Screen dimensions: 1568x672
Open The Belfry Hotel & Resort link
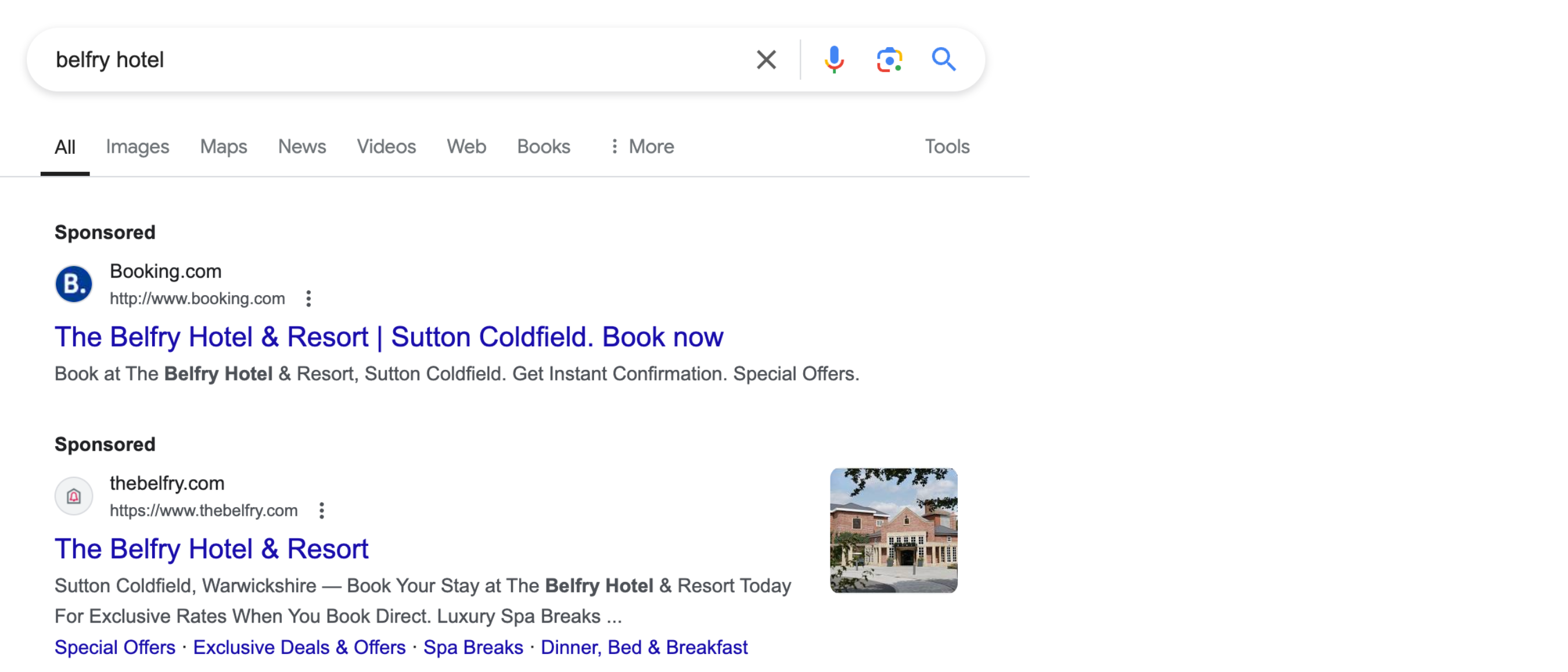click(211, 549)
